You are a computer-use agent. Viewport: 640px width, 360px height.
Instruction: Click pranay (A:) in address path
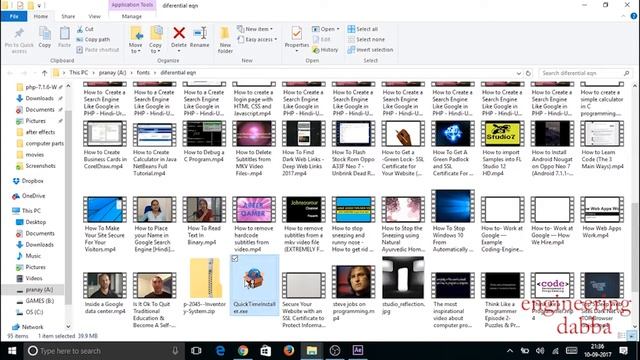[x=112, y=73]
